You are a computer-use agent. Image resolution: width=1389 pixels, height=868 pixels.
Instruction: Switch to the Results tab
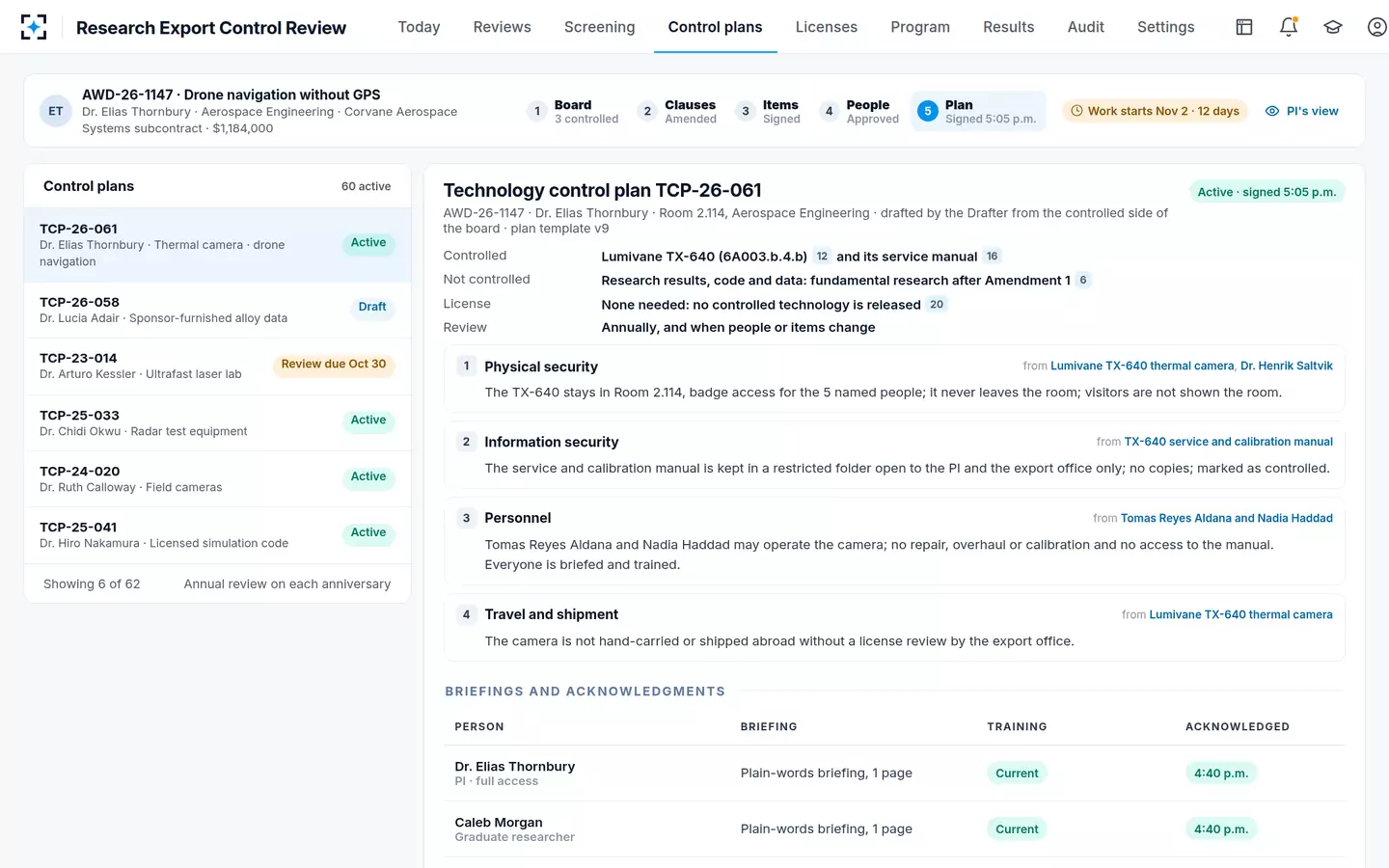click(x=1008, y=27)
